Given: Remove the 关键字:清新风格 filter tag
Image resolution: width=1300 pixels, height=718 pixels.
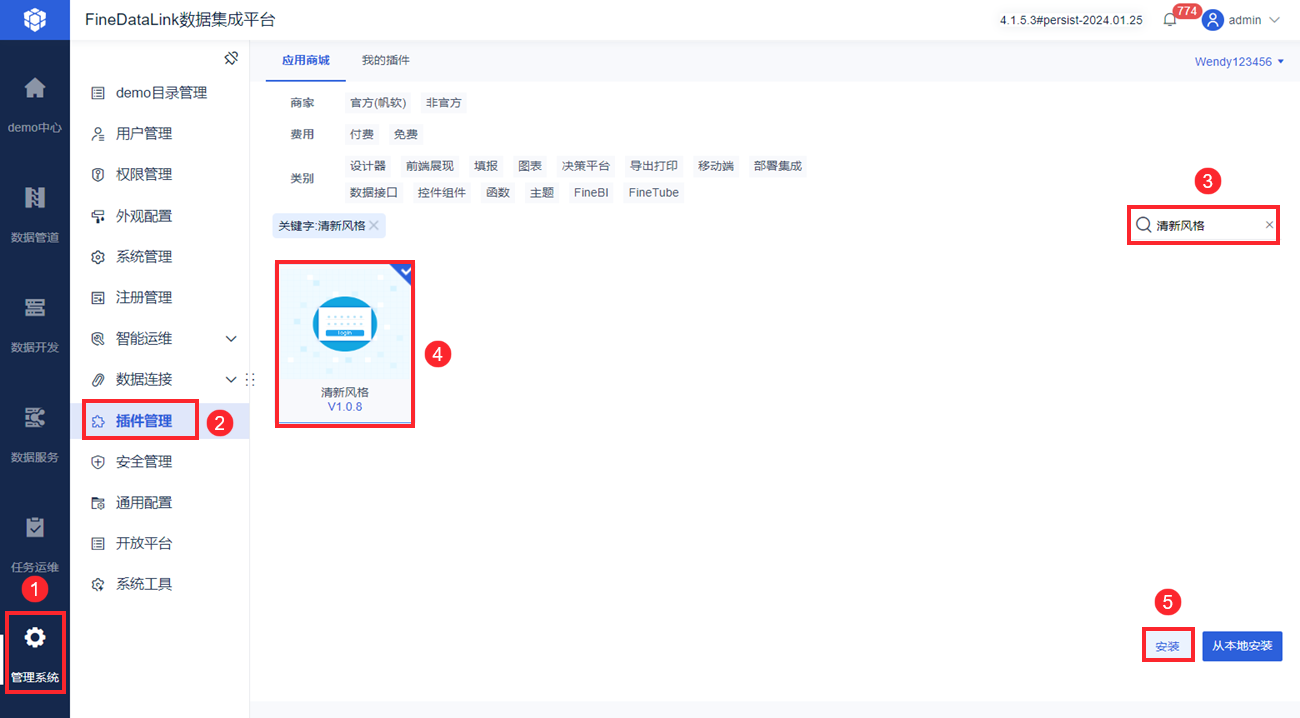Looking at the screenshot, I should pyautogui.click(x=374, y=226).
